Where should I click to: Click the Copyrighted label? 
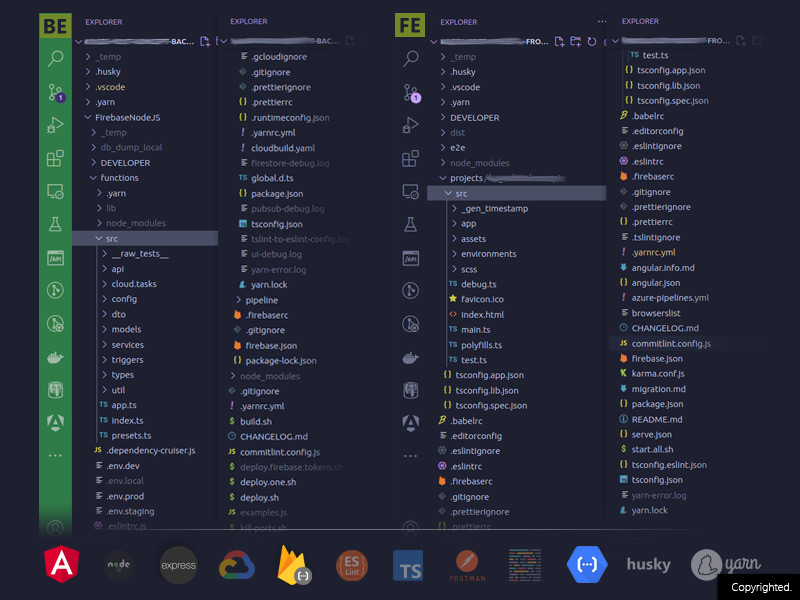(760, 587)
